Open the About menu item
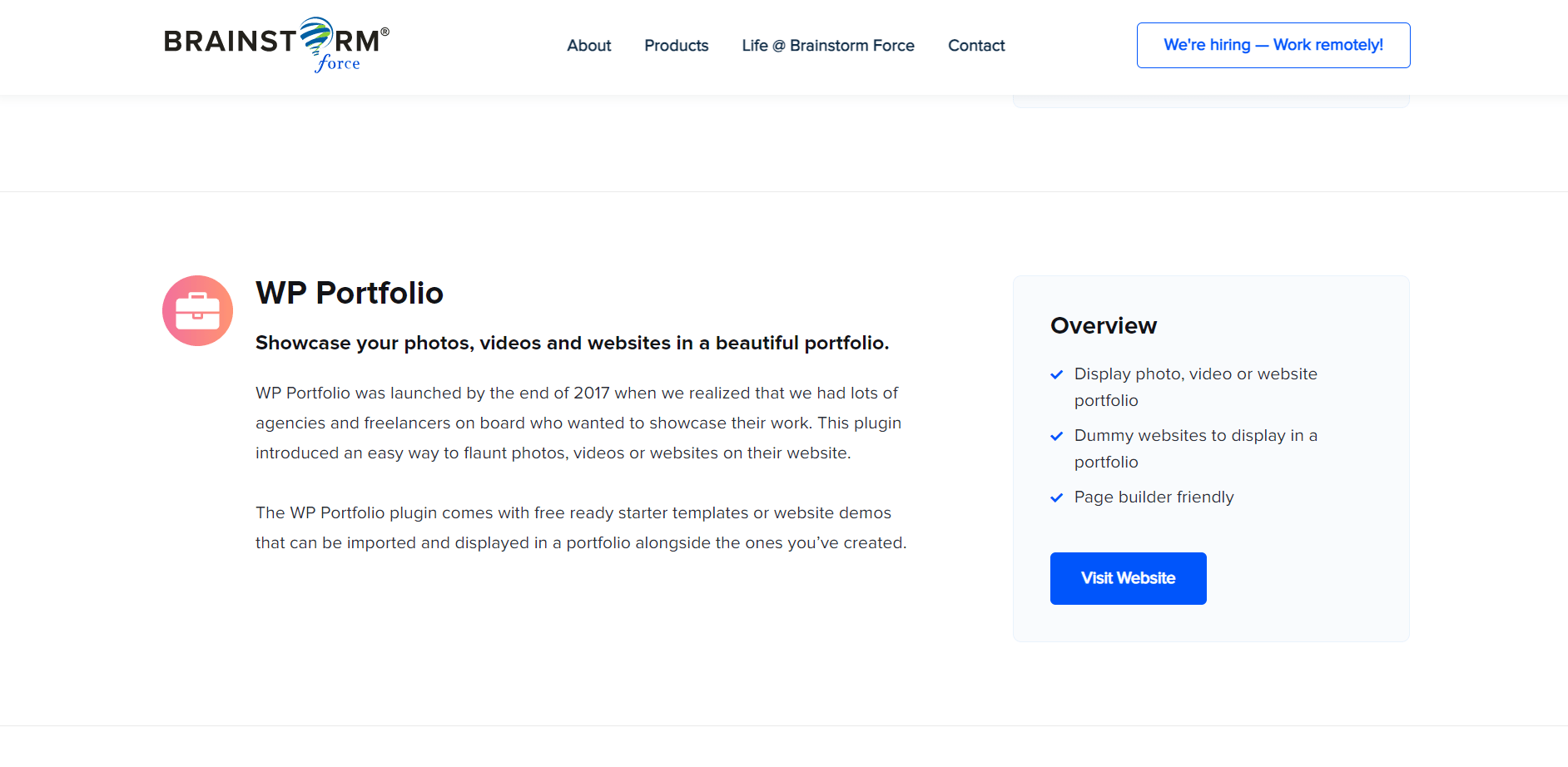 589,46
